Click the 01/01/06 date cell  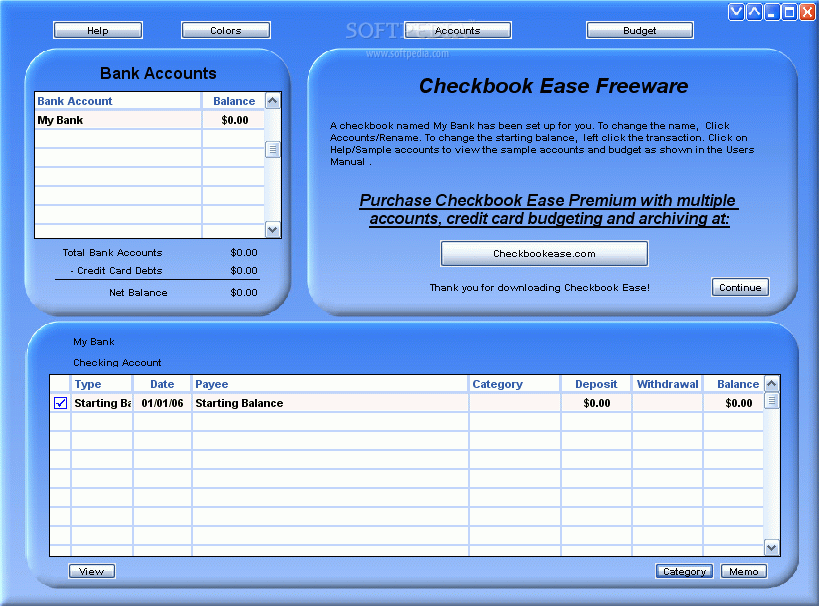click(162, 403)
